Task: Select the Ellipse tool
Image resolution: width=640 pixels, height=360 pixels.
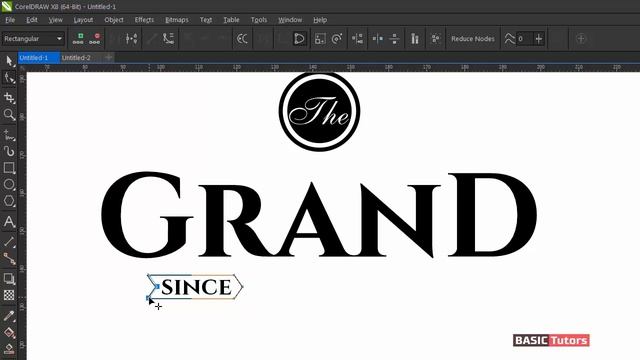Action: pos(9,184)
